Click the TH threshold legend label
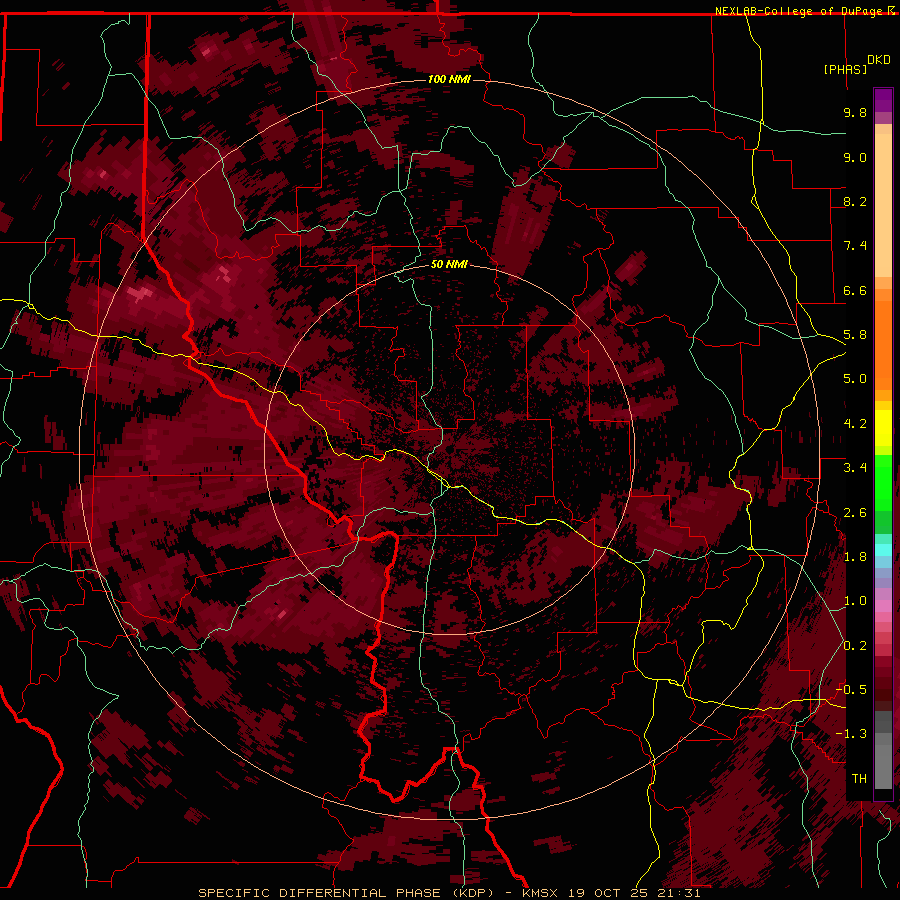The image size is (900, 900). click(x=859, y=779)
